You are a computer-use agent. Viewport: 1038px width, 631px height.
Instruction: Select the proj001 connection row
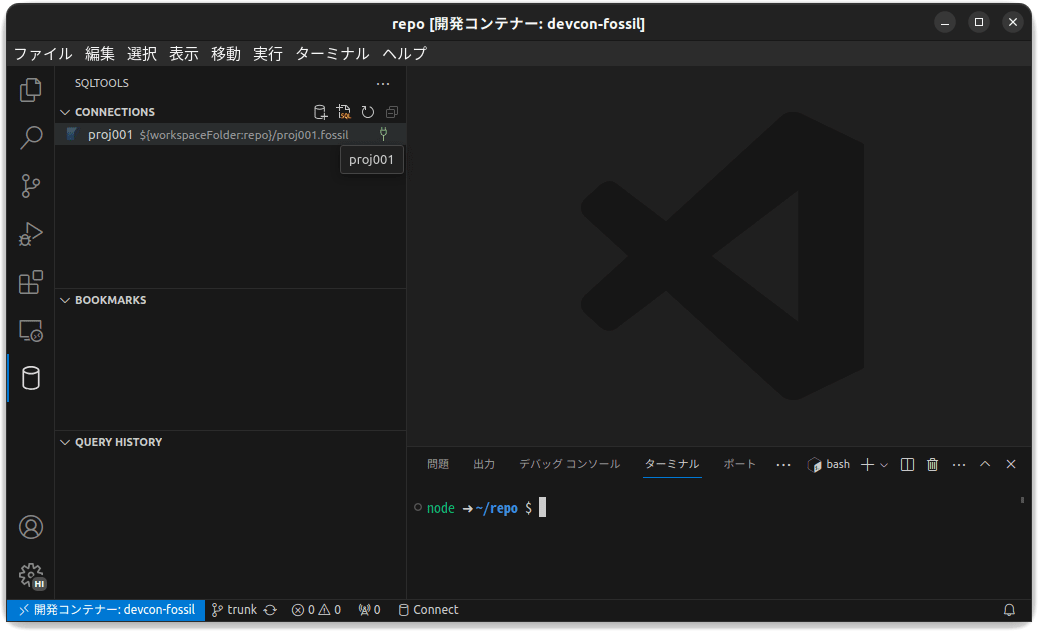point(230,134)
